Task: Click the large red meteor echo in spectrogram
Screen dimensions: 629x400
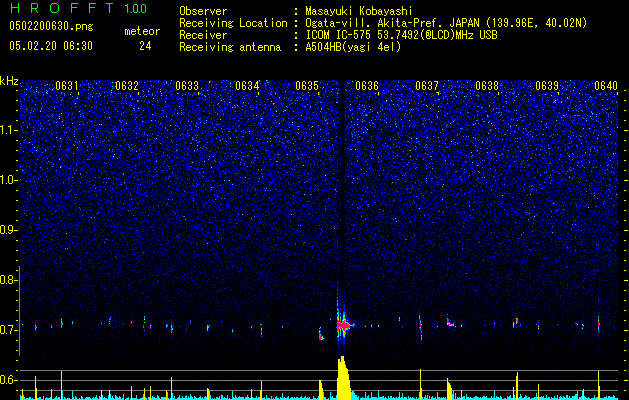Action: click(343, 325)
